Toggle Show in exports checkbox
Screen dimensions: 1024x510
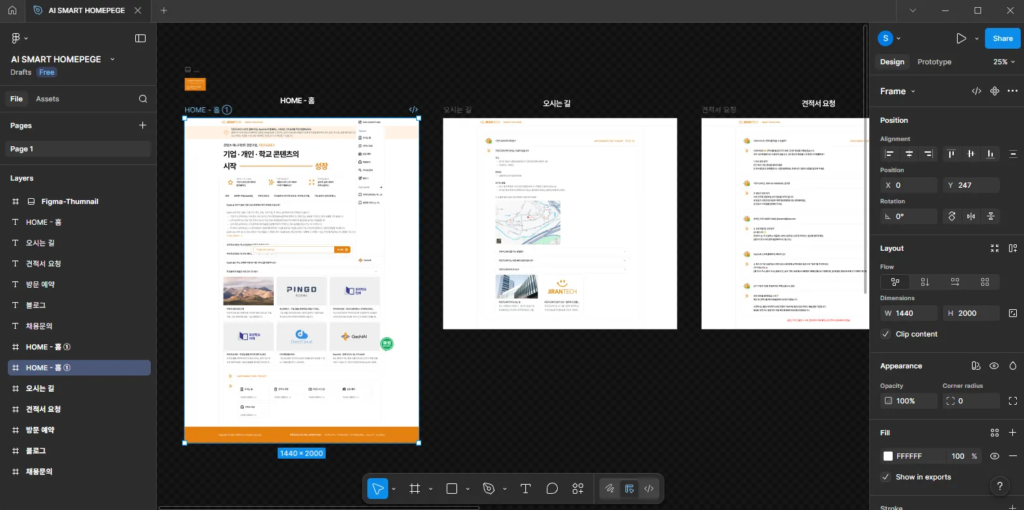pyautogui.click(x=886, y=477)
